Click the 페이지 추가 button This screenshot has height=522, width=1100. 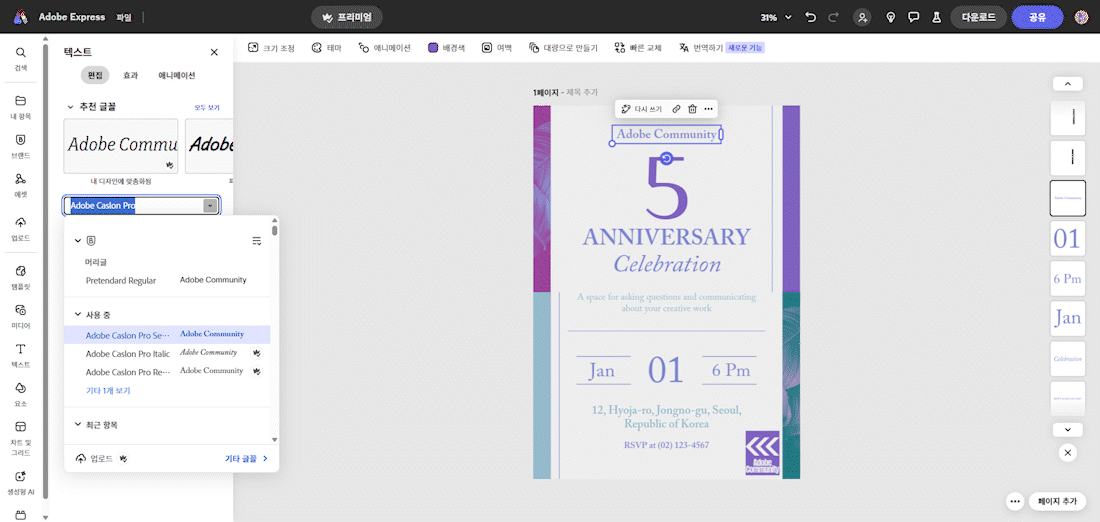pos(1059,501)
